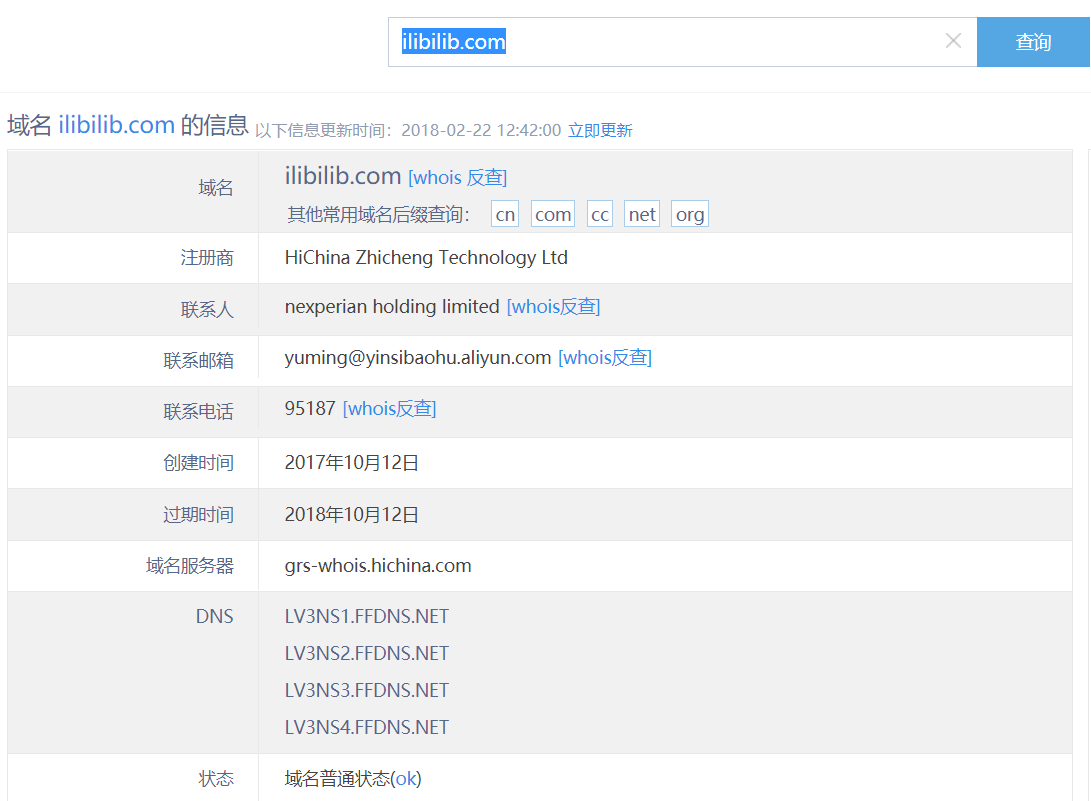Select the cn suffix box
This screenshot has width=1091, height=801.
pyautogui.click(x=505, y=214)
